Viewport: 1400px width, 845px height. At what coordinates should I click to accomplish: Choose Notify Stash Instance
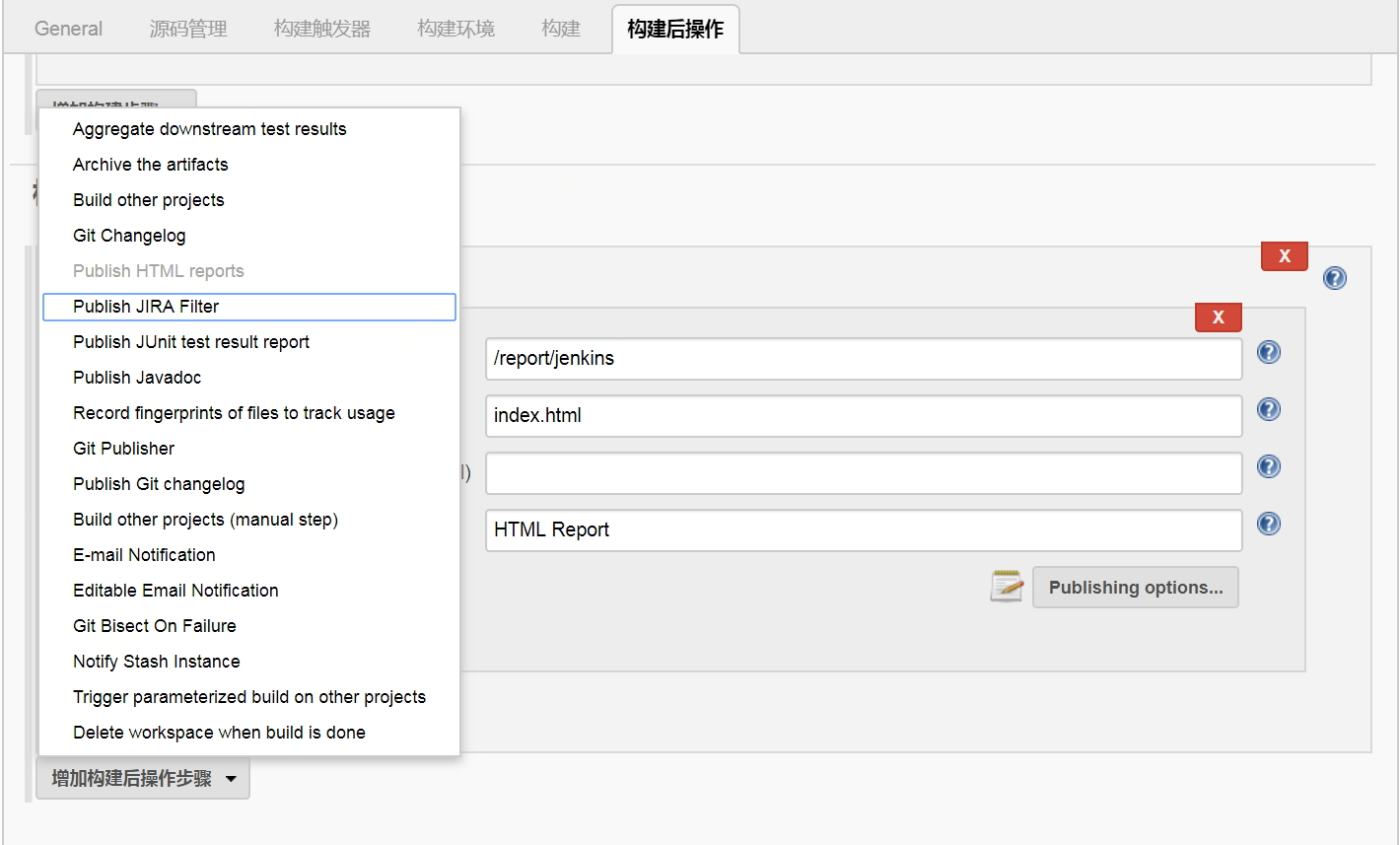pos(249,662)
